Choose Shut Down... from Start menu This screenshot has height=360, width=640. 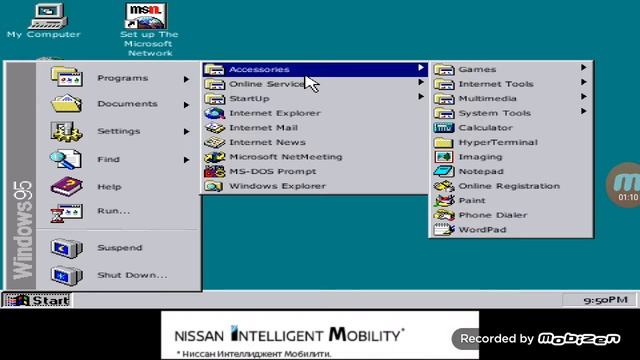pyautogui.click(x=118, y=275)
